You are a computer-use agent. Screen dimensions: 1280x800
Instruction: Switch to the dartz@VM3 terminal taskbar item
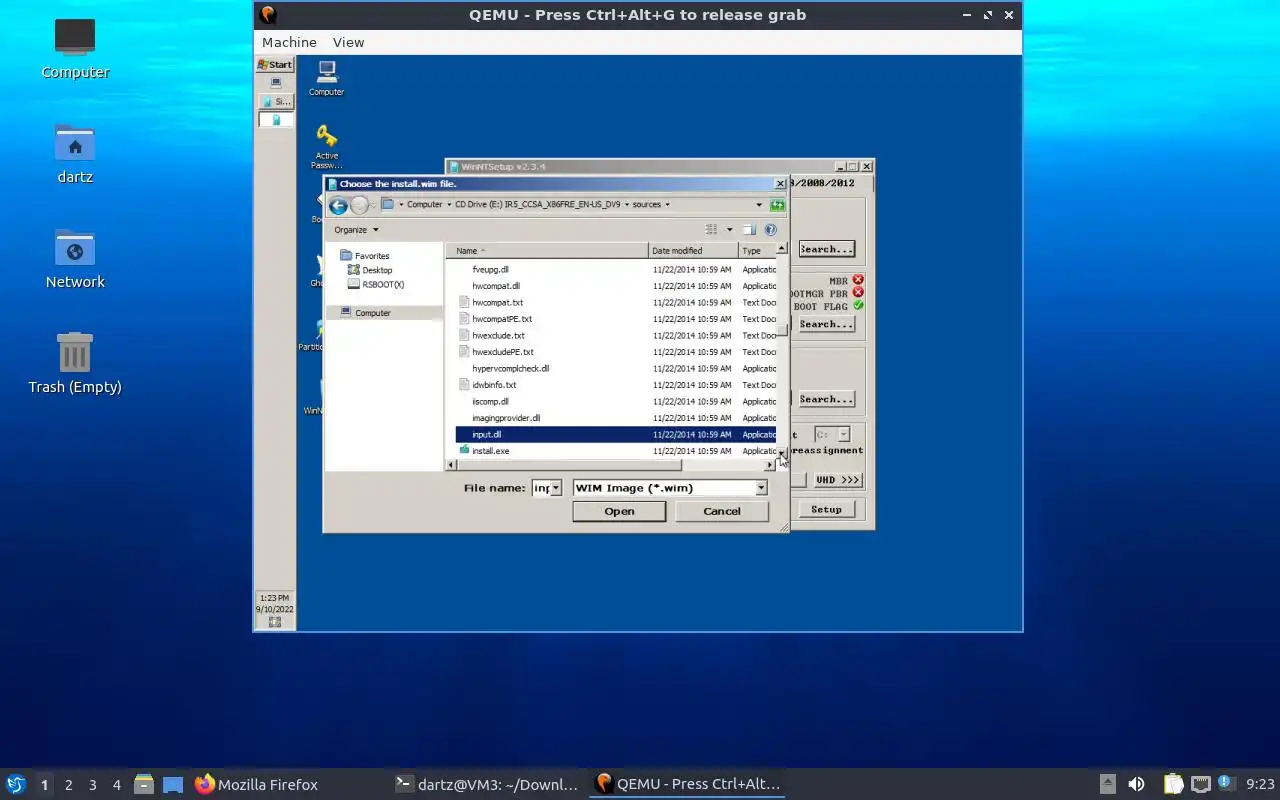click(x=487, y=784)
